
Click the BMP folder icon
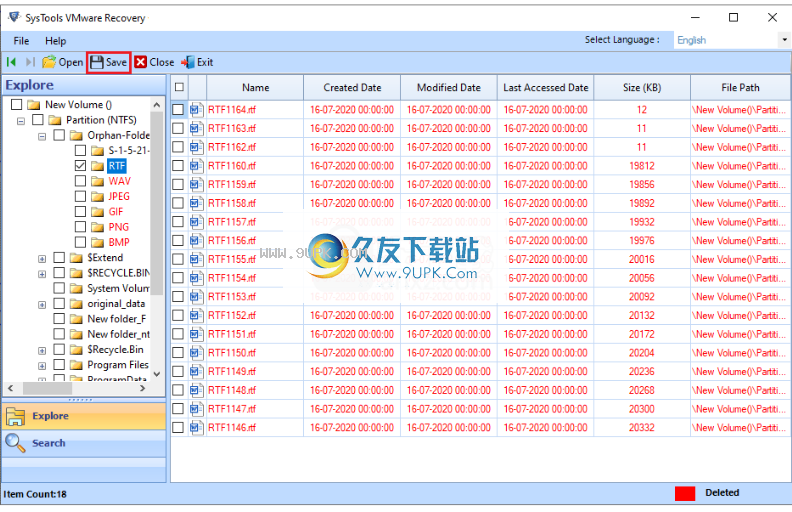(97, 242)
